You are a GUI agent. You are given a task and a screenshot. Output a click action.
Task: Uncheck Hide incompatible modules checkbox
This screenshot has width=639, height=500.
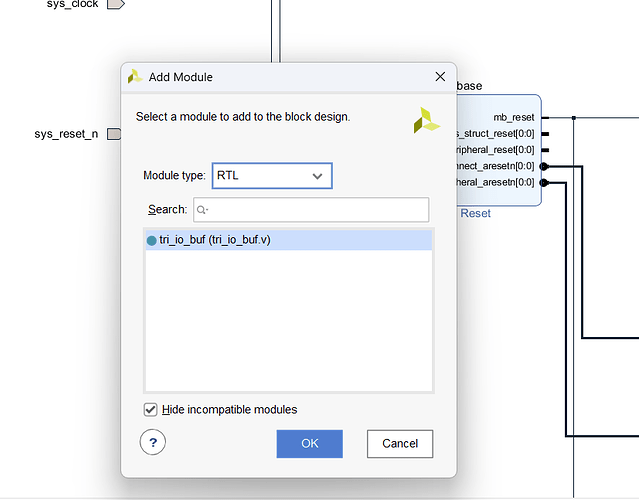[151, 409]
